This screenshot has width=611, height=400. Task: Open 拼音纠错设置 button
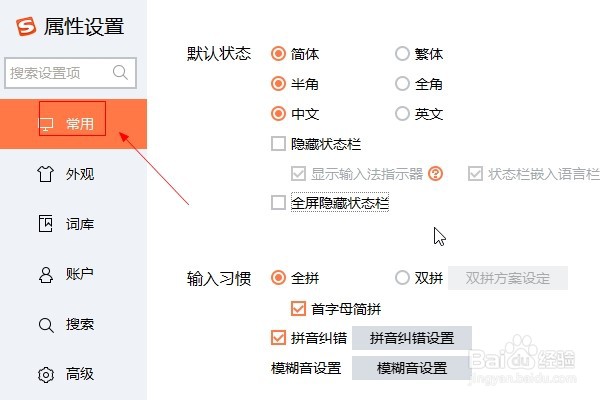click(x=411, y=338)
